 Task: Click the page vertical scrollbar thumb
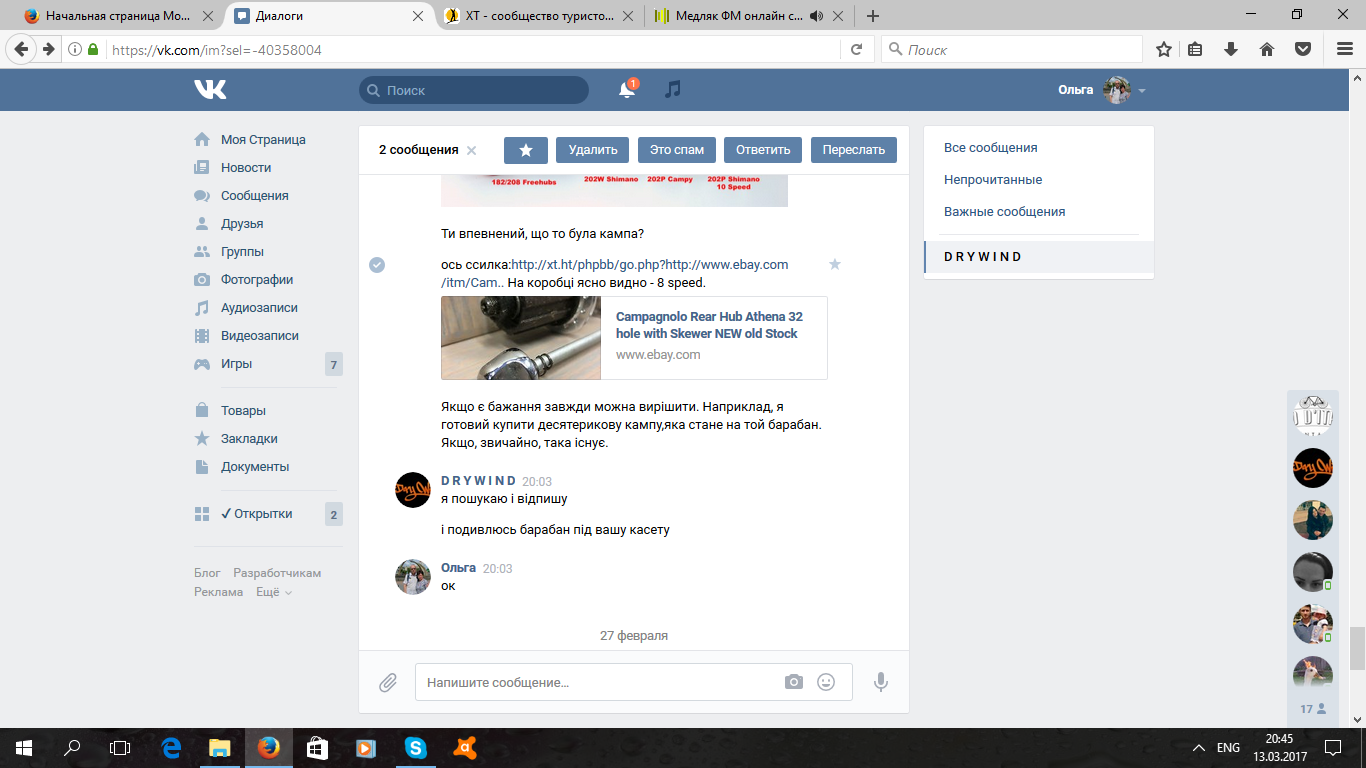point(1357,648)
